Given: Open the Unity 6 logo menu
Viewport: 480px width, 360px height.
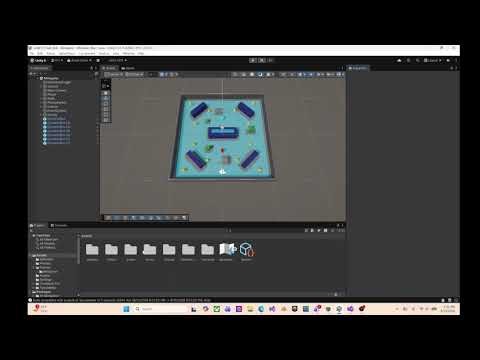Looking at the screenshot, I should point(38,60).
